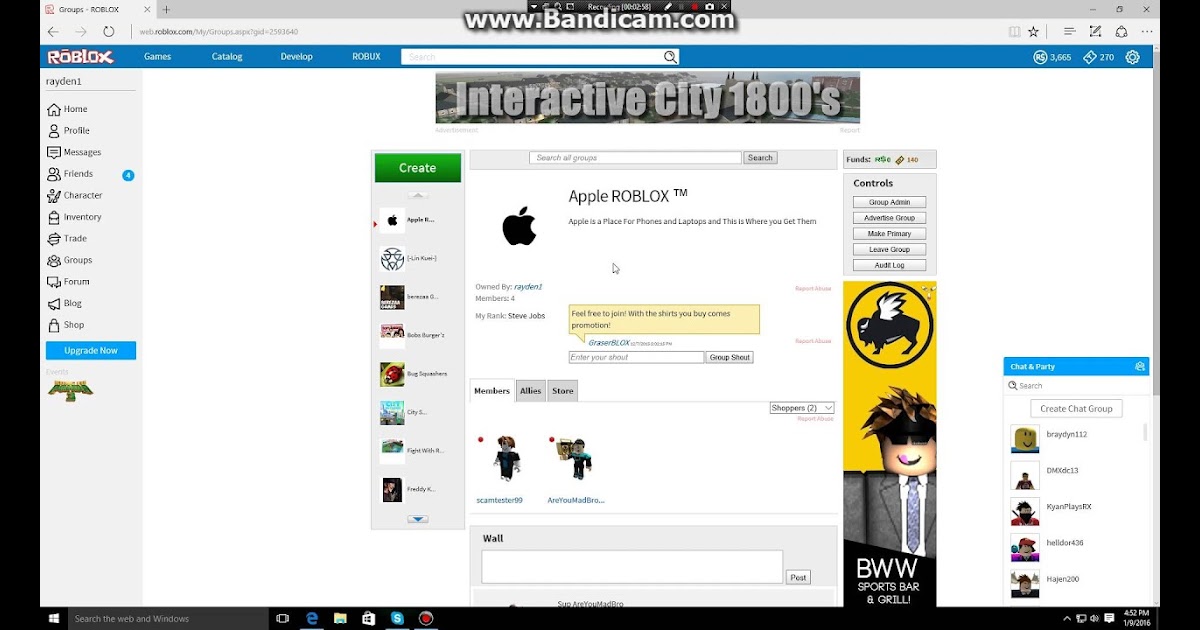Open the Profile sidebar entry
This screenshot has height=630, width=1200.
69,131
